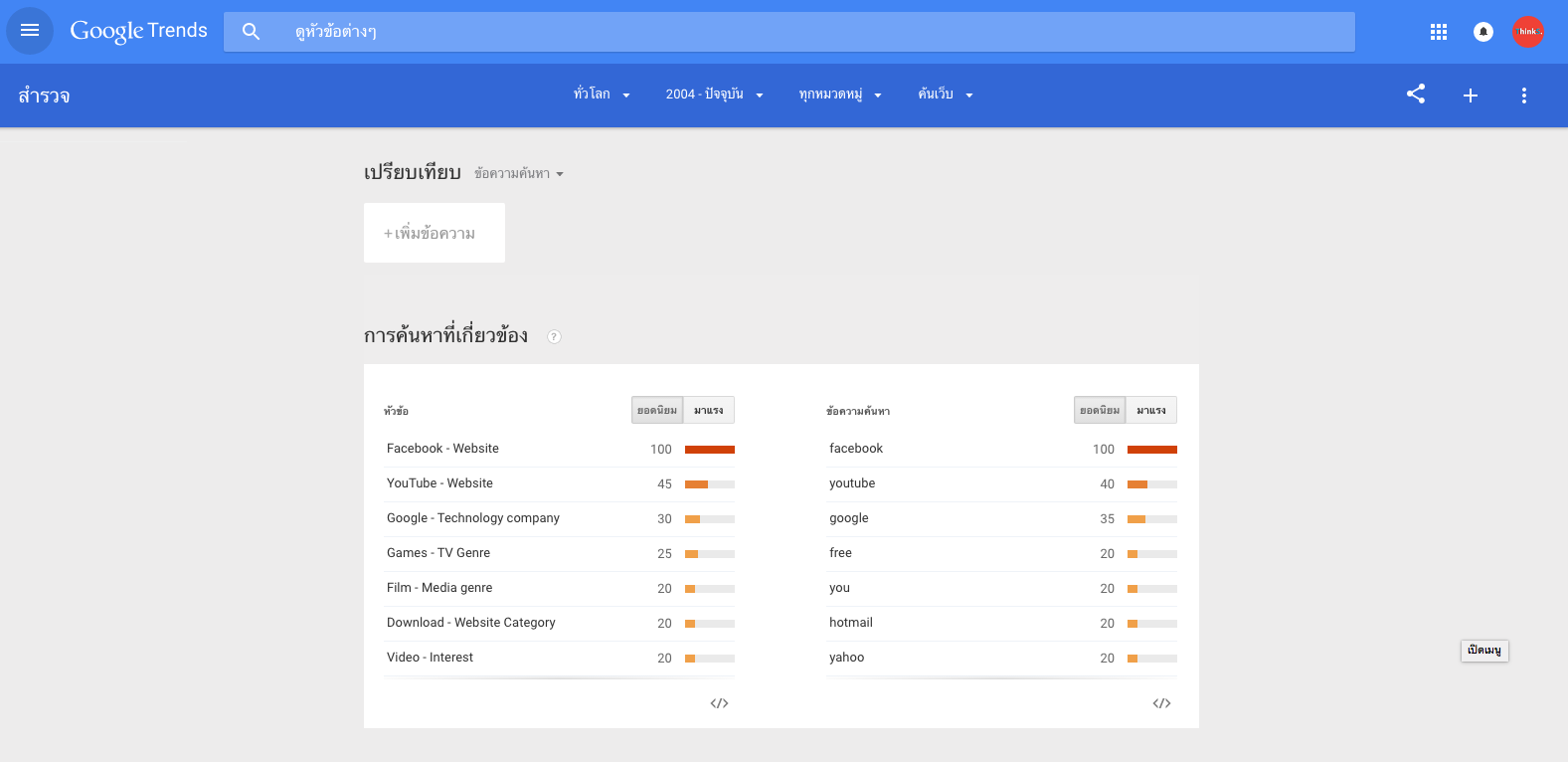Image resolution: width=1568 pixels, height=762 pixels.
Task: Open the 2004 - ปัจจุบัน time range dropdown
Action: [714, 95]
